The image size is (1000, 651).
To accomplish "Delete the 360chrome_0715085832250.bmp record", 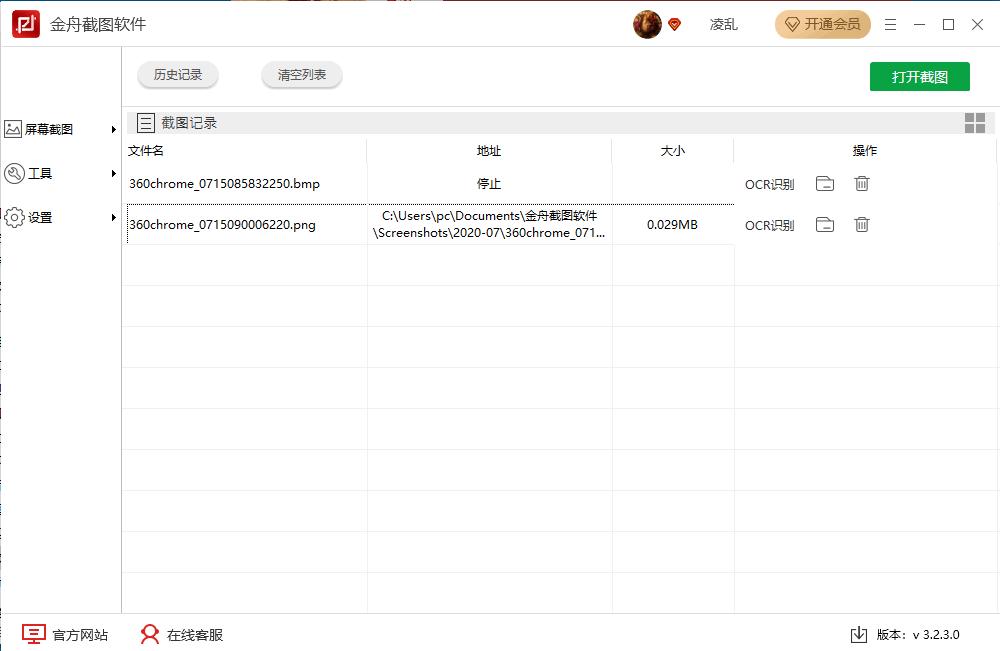I will [862, 184].
